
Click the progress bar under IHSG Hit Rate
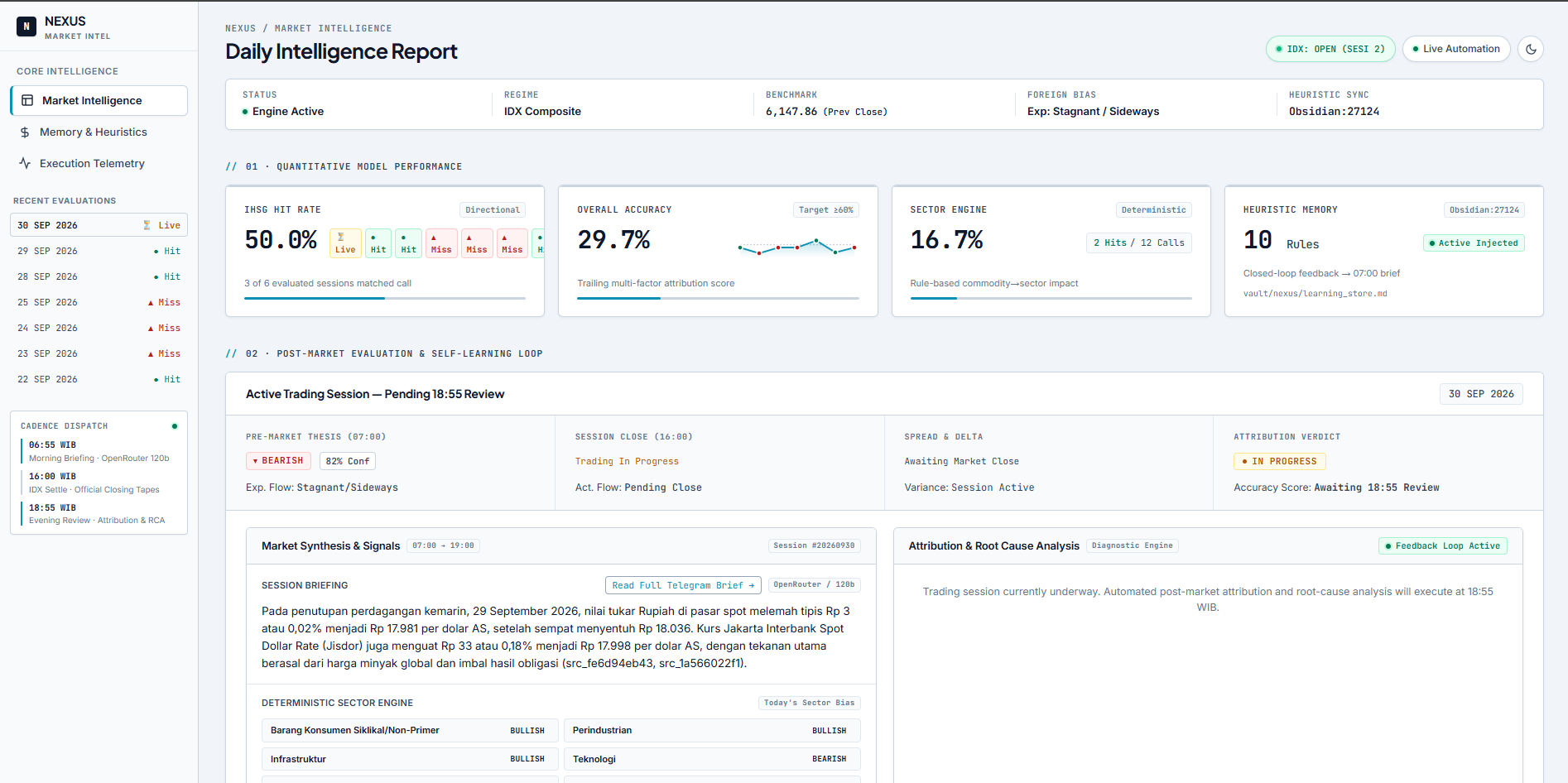click(385, 298)
